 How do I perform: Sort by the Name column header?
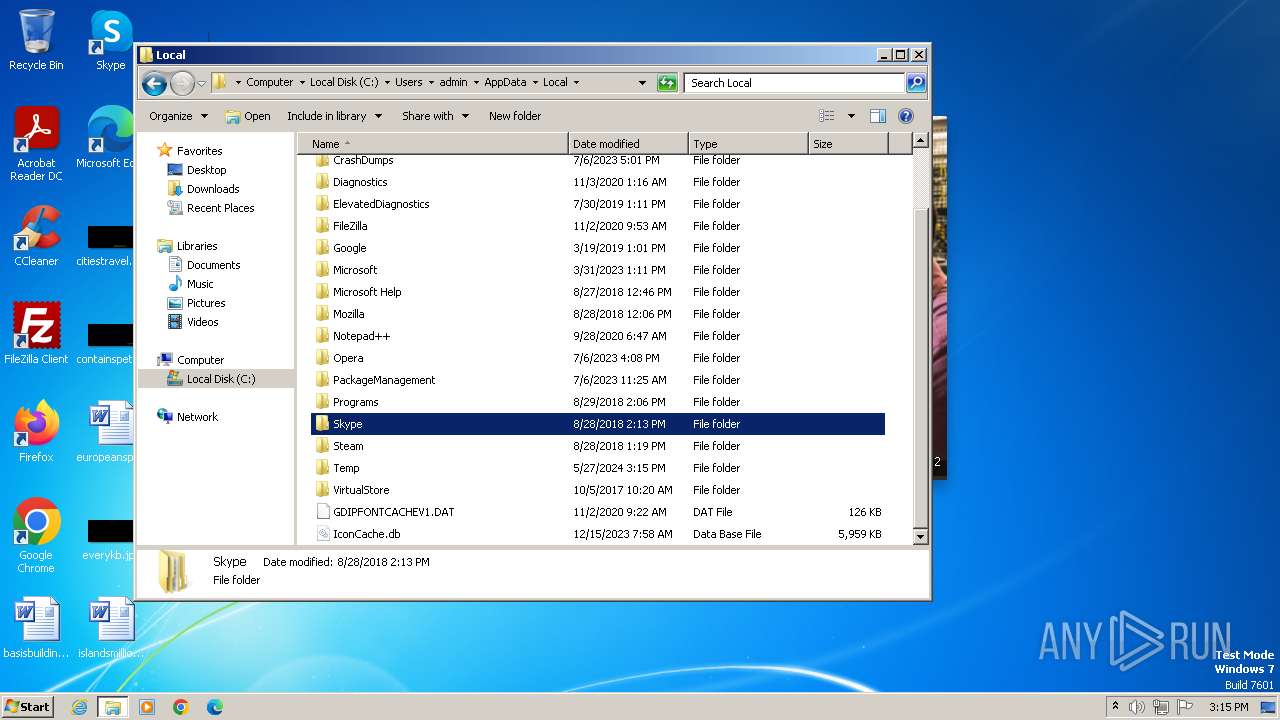433,144
